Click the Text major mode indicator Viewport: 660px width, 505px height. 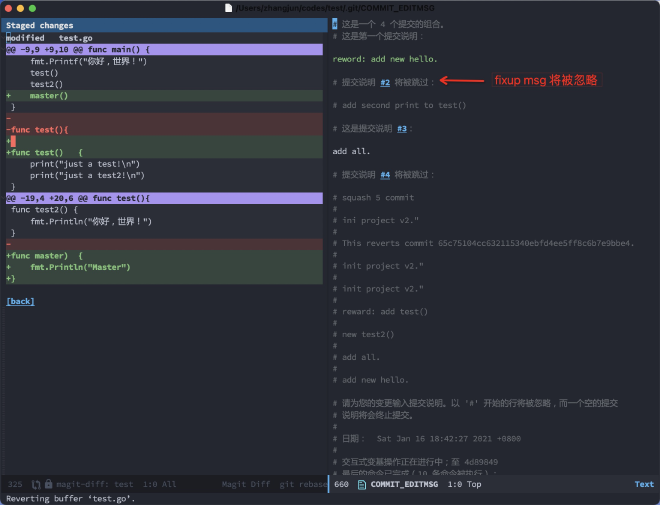[x=643, y=484]
